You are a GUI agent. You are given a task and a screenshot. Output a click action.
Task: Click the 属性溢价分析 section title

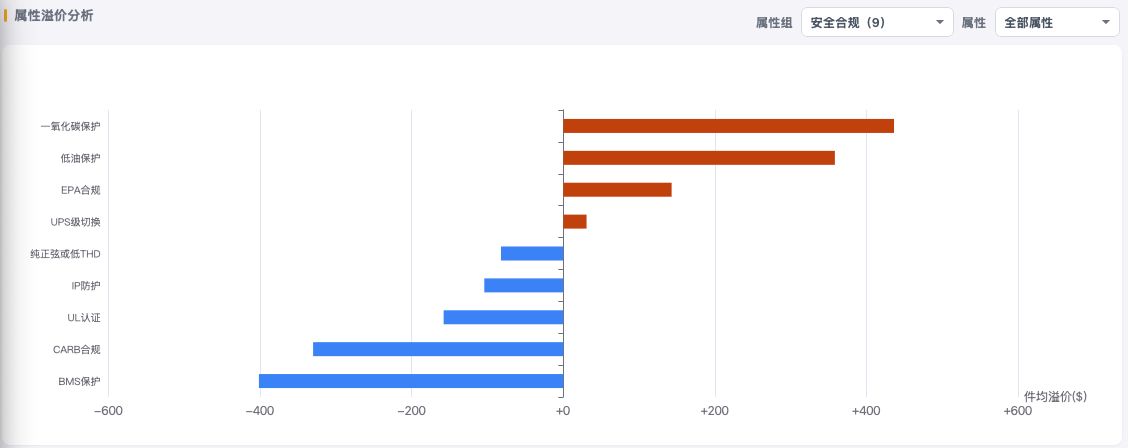53,15
